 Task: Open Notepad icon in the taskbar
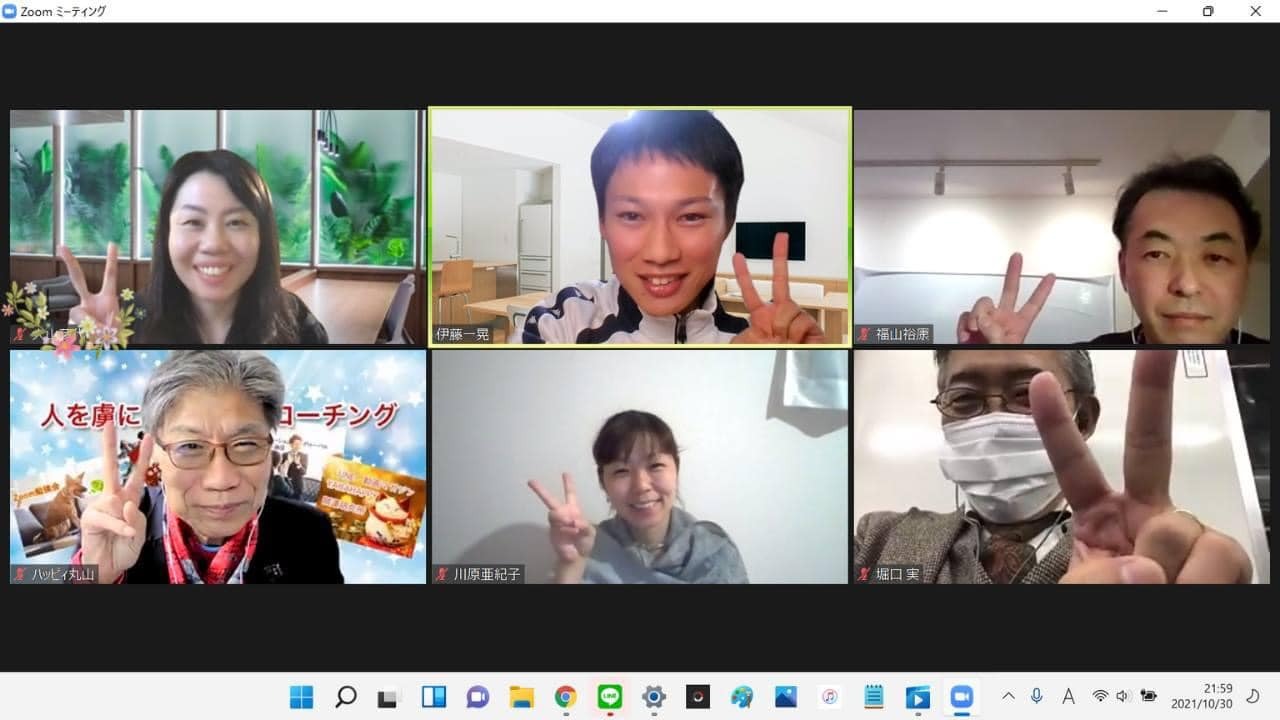[x=874, y=697]
